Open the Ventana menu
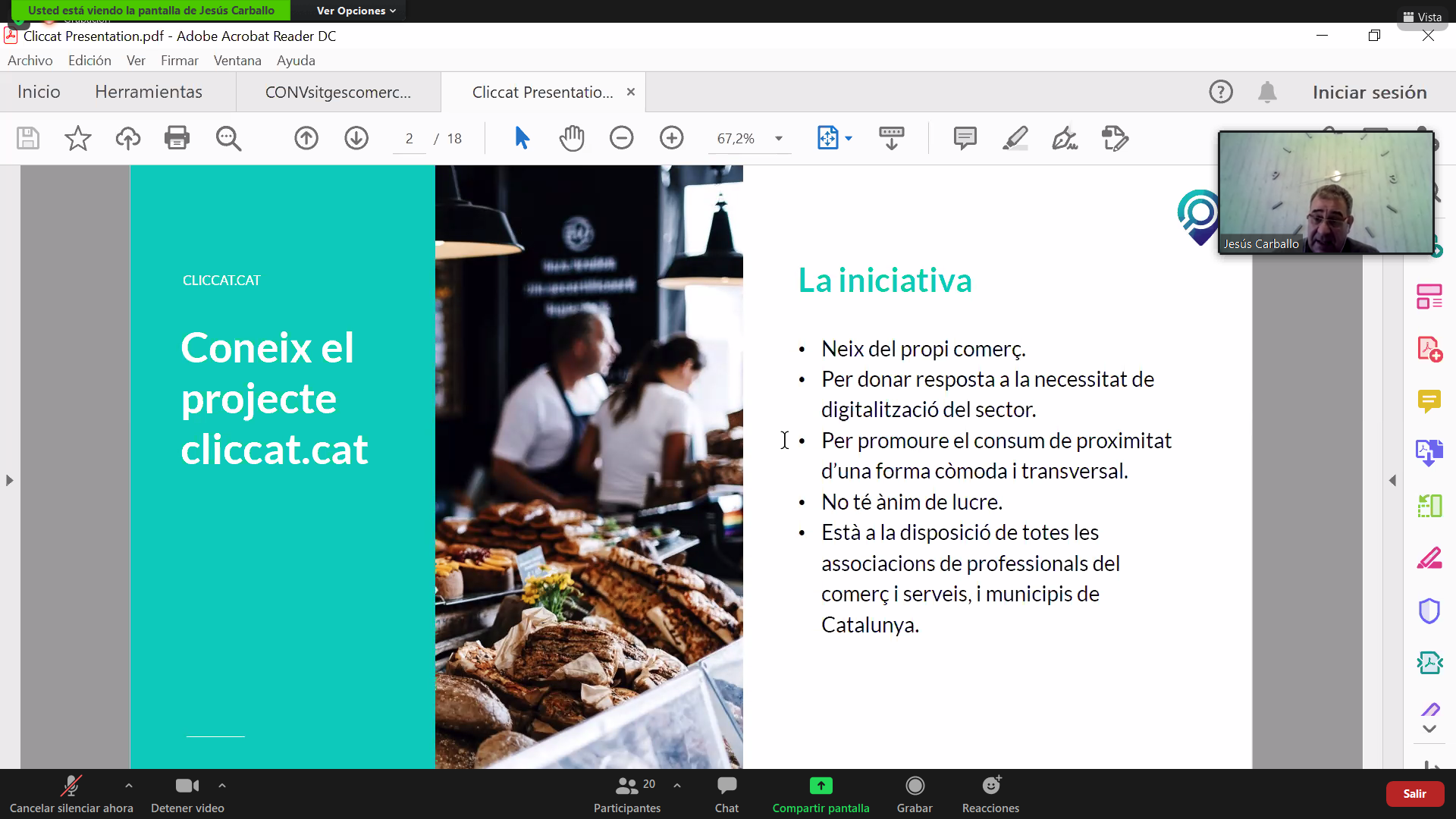The image size is (1456, 819). click(x=237, y=61)
